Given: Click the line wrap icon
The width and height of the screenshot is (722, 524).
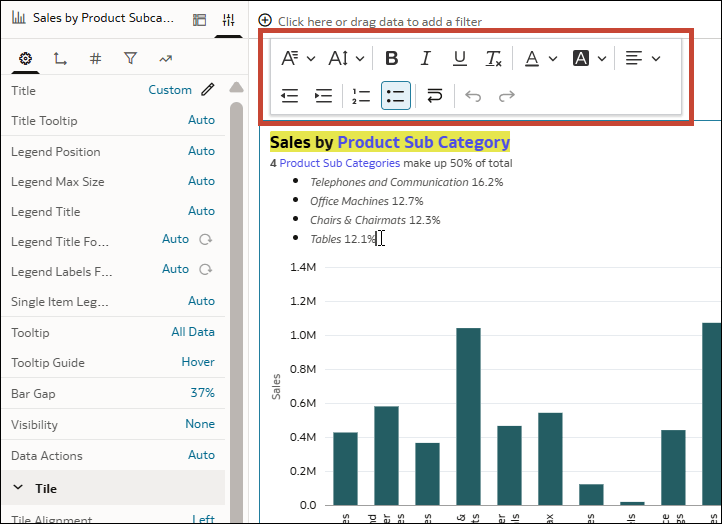Looking at the screenshot, I should (435, 96).
